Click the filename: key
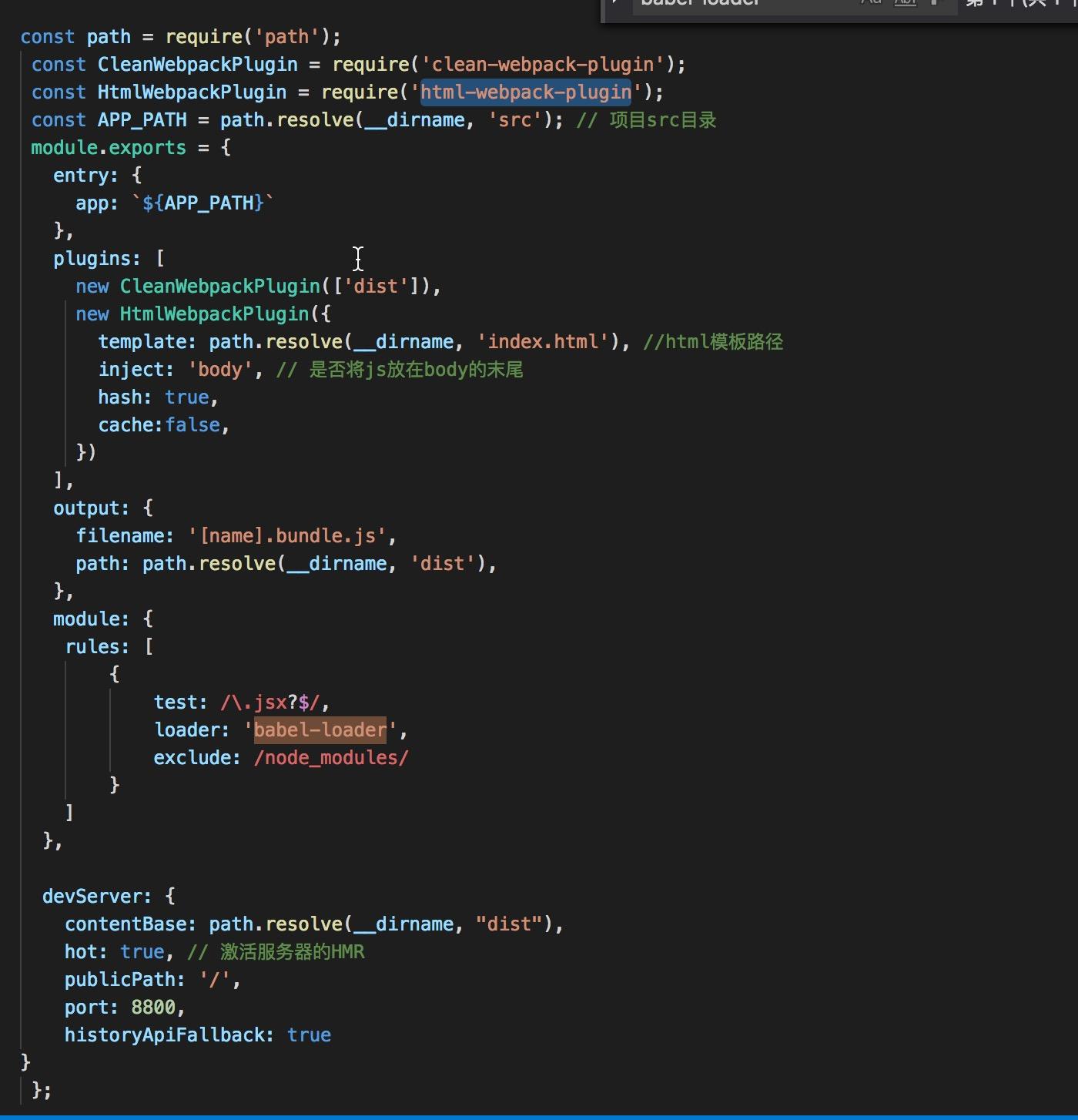Screen dimensions: 1078x1120 [x=126, y=536]
